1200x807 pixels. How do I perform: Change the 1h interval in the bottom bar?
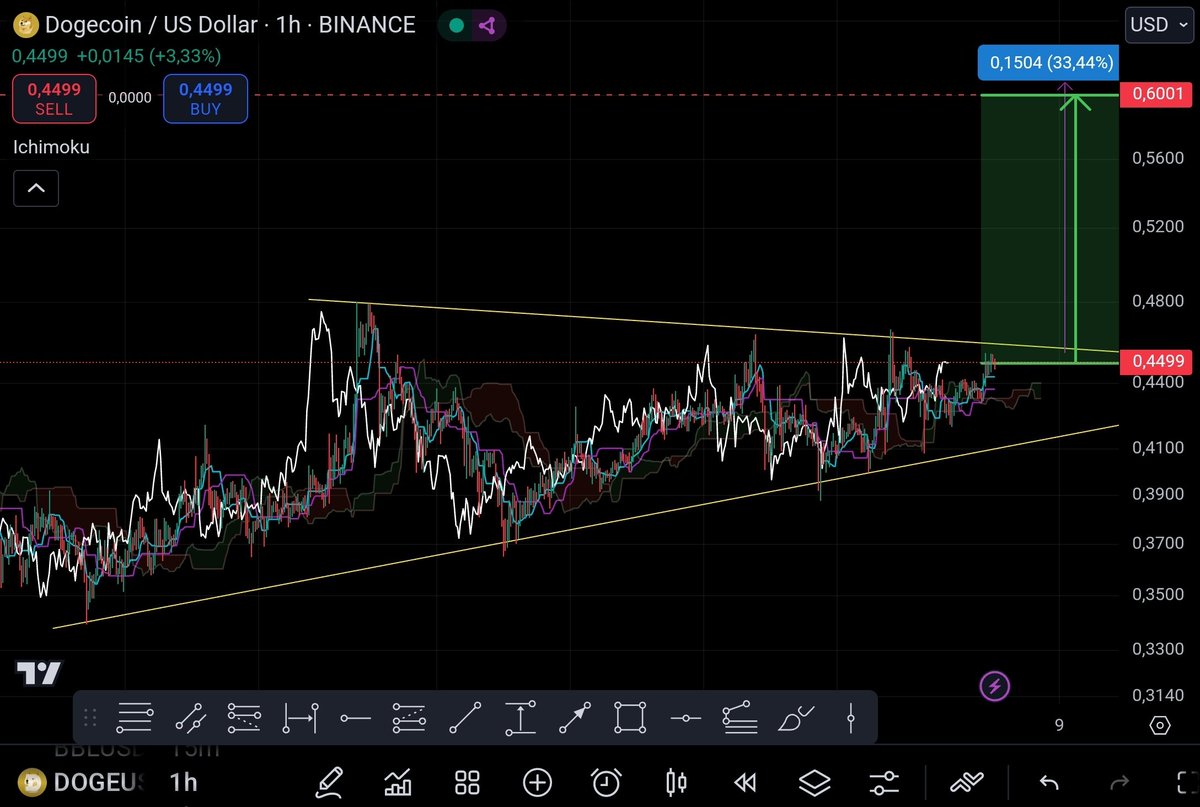click(183, 783)
